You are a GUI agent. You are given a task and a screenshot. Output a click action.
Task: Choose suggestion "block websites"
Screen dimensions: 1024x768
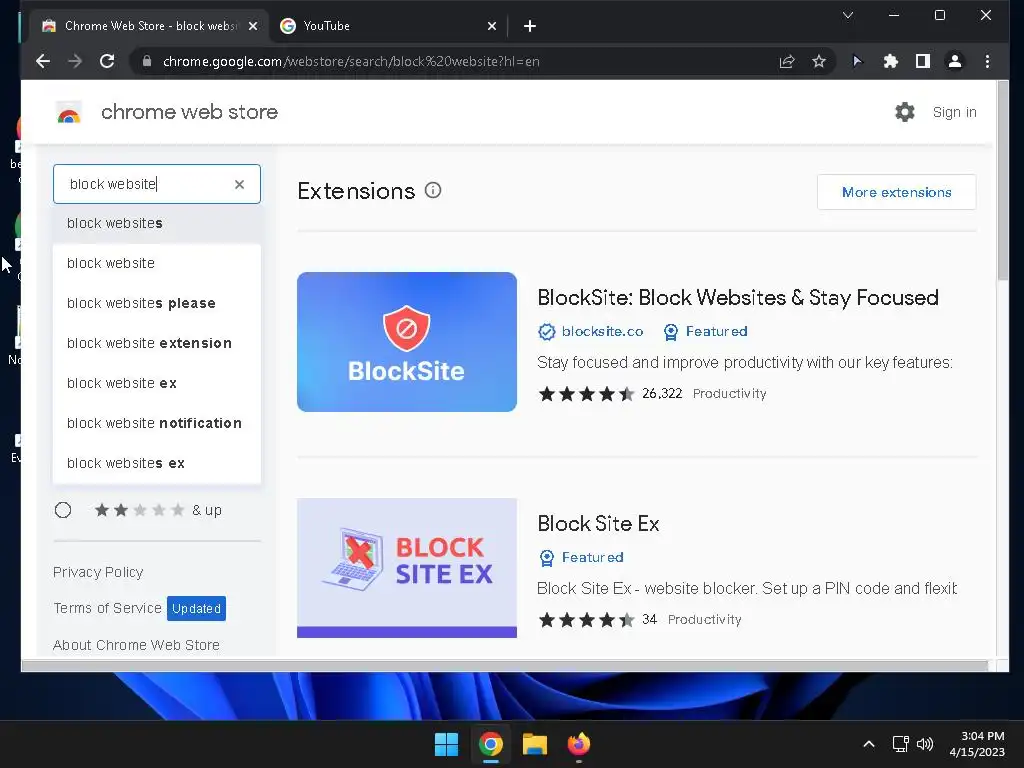click(157, 223)
